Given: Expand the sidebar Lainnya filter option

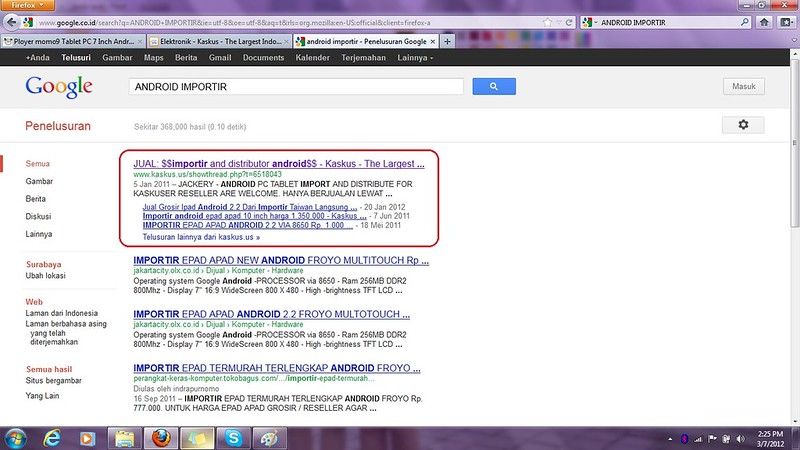Looking at the screenshot, I should 39,234.
